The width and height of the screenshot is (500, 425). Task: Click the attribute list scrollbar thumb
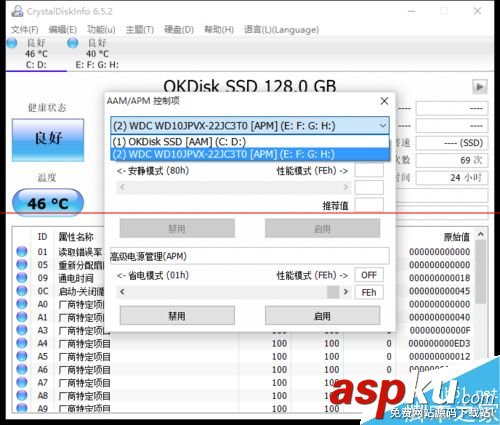481,272
